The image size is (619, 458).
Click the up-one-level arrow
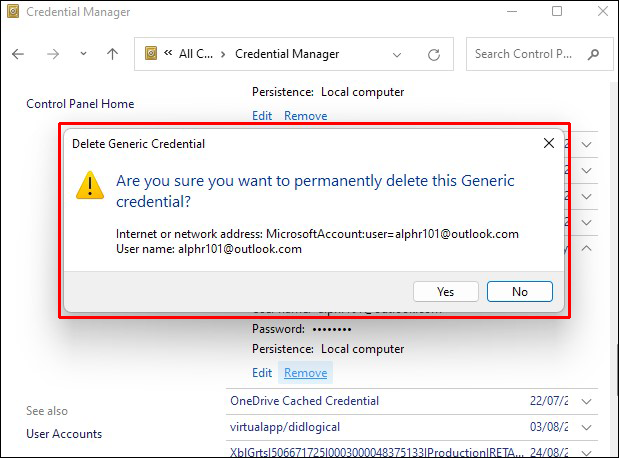click(112, 54)
